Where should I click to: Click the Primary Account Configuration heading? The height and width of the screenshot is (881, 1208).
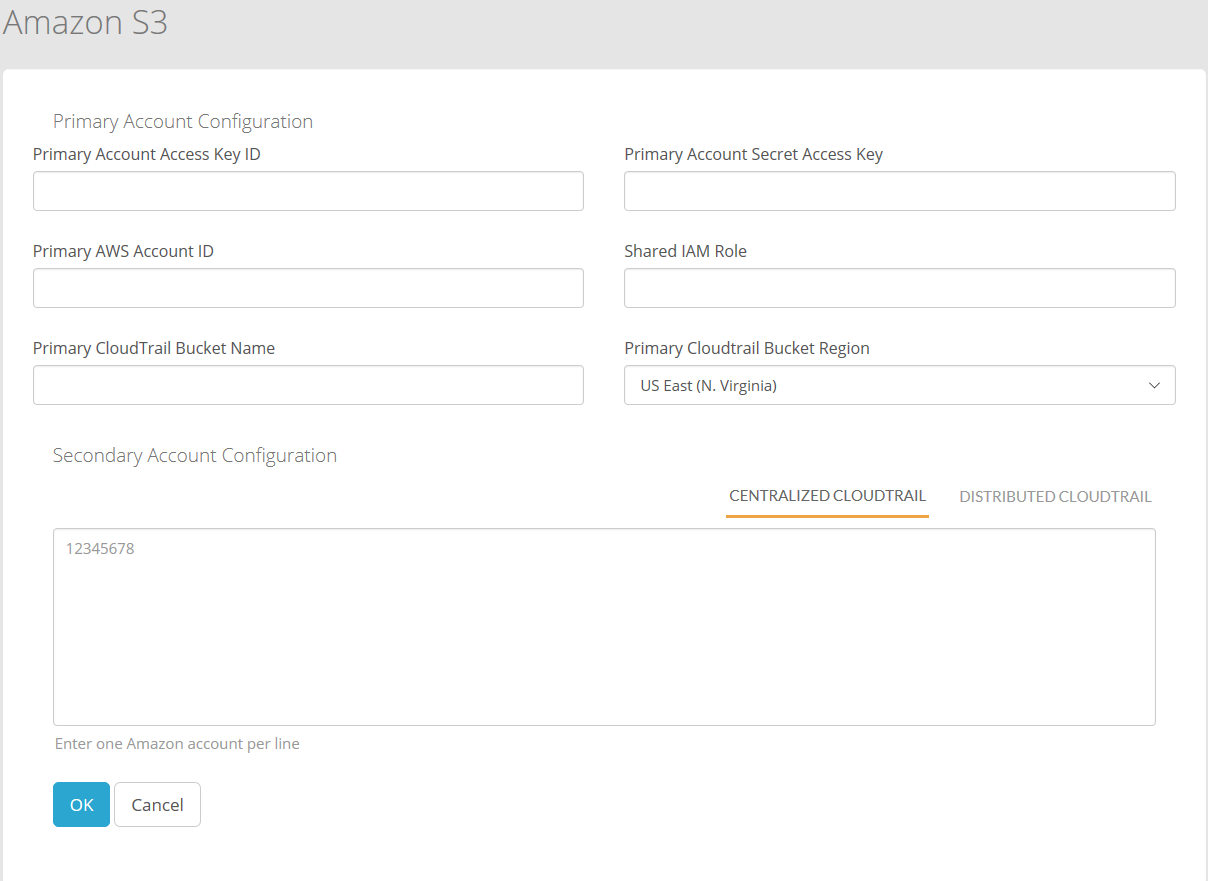[183, 120]
